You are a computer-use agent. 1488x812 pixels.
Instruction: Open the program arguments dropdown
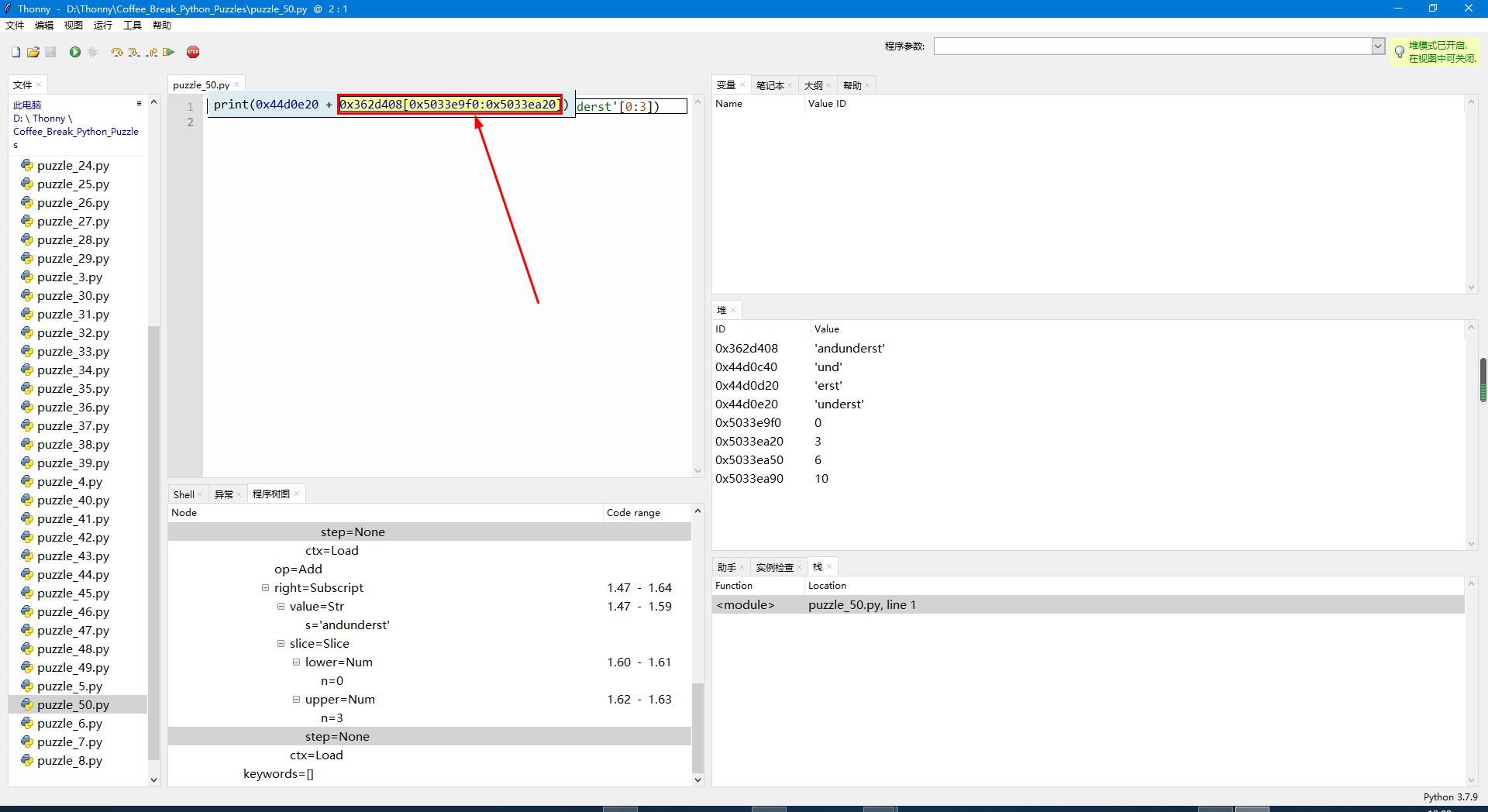click(1378, 46)
